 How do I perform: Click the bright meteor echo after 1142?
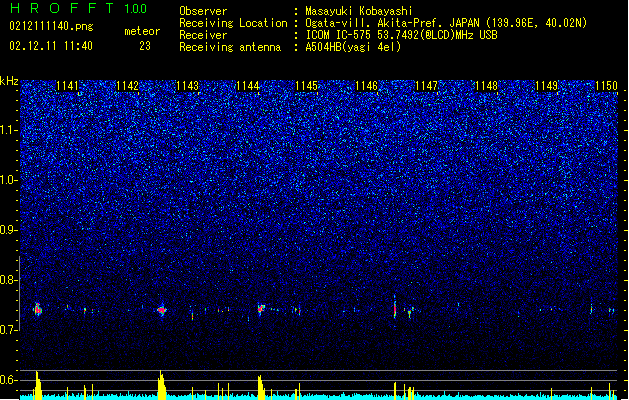162,310
